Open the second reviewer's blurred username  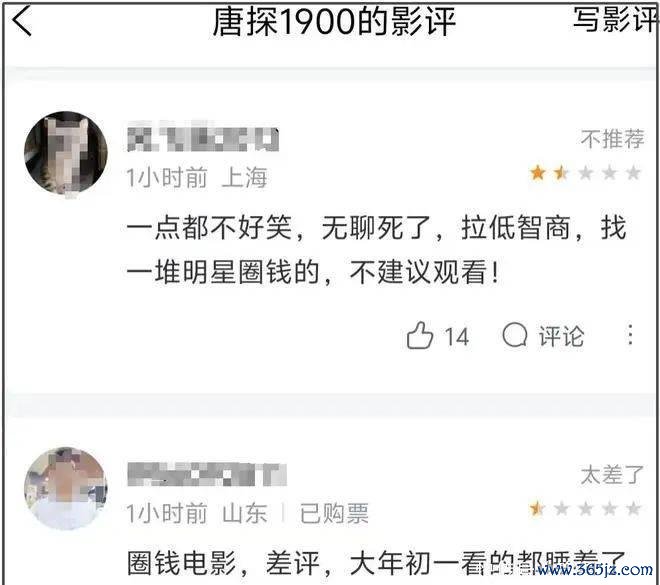click(x=207, y=474)
